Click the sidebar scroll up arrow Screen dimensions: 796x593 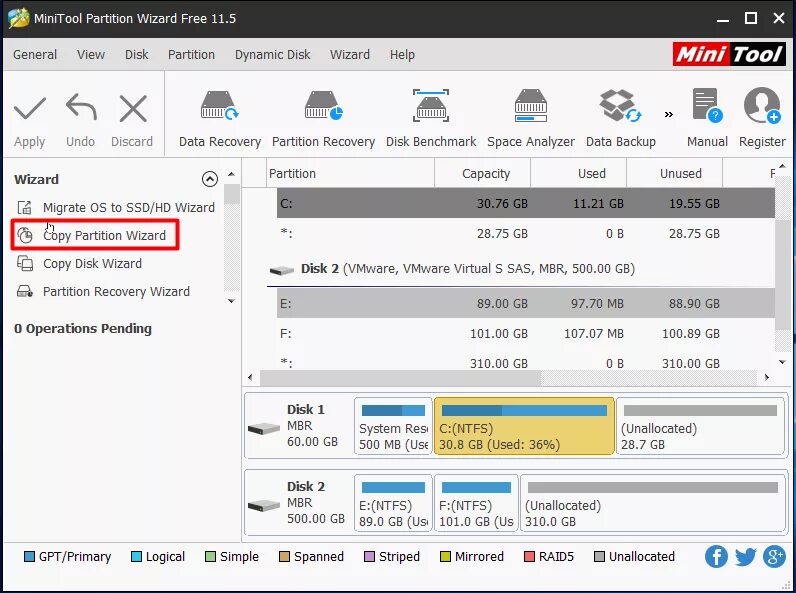point(231,174)
